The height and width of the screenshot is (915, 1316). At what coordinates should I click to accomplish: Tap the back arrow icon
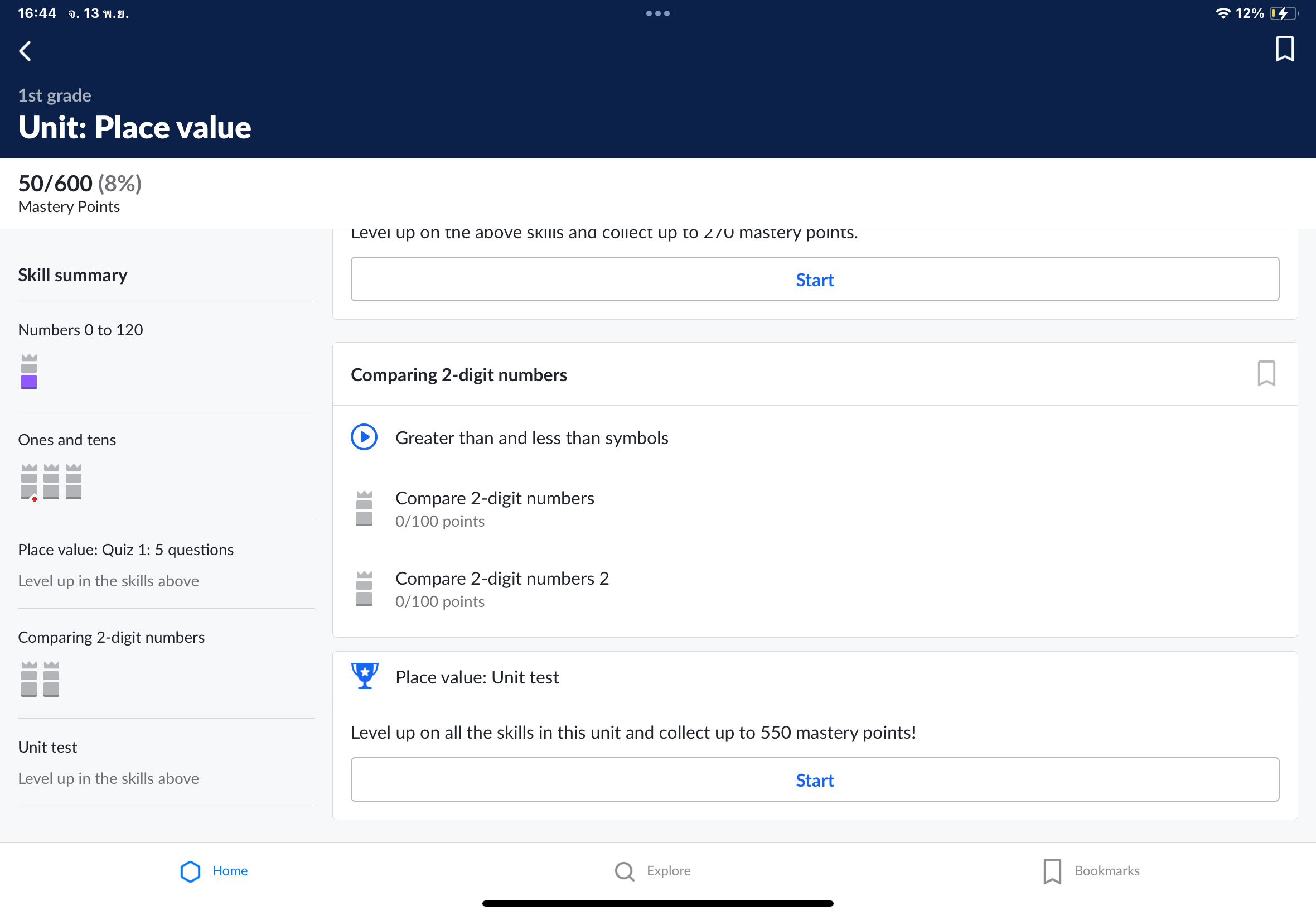[x=25, y=51]
